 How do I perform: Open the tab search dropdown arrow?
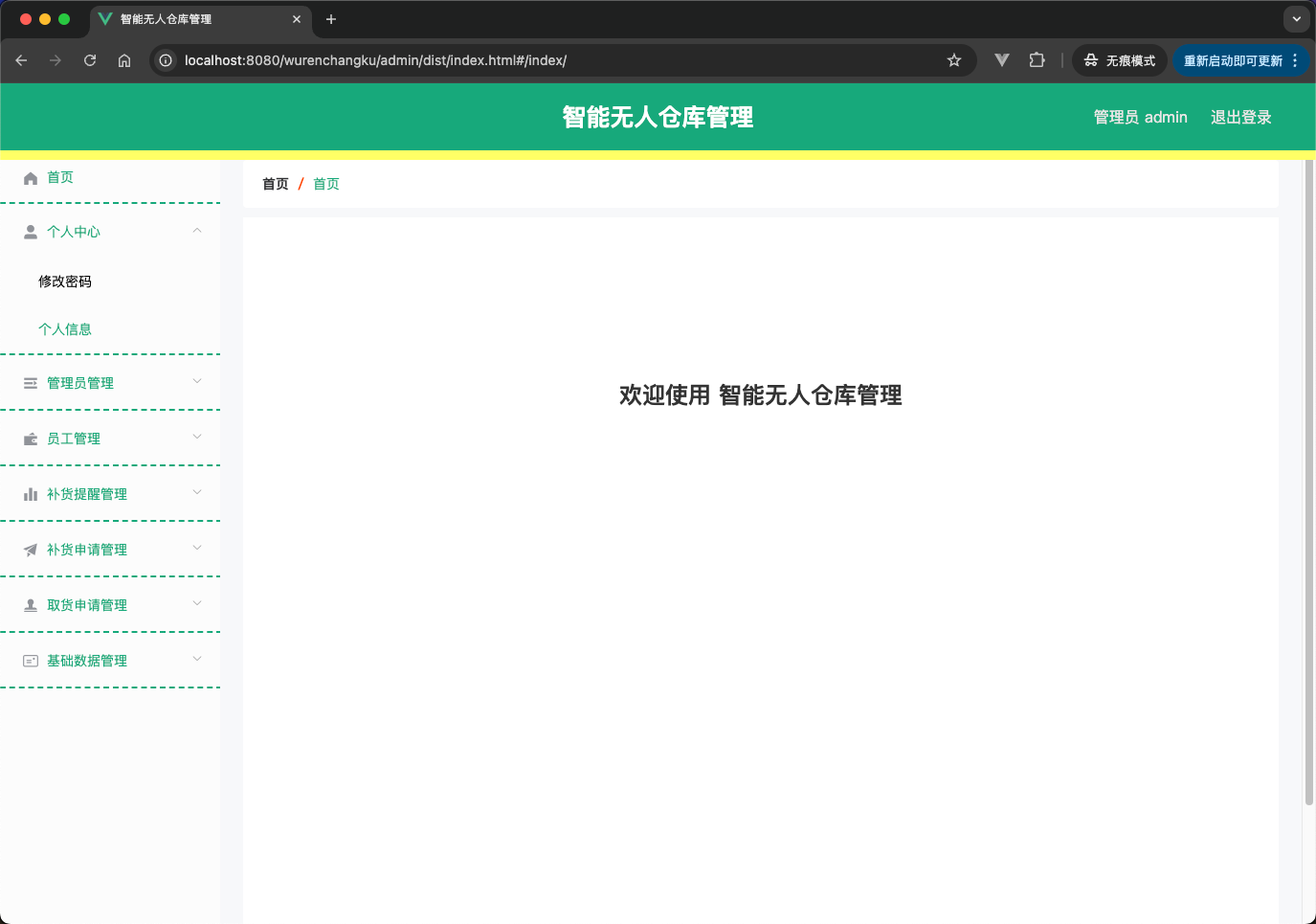coord(1297,19)
